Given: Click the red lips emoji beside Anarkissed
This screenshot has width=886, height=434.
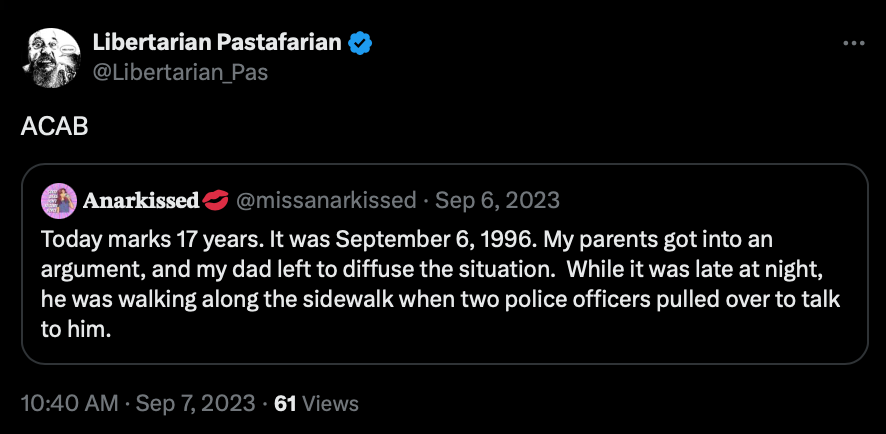Looking at the screenshot, I should 215,201.
